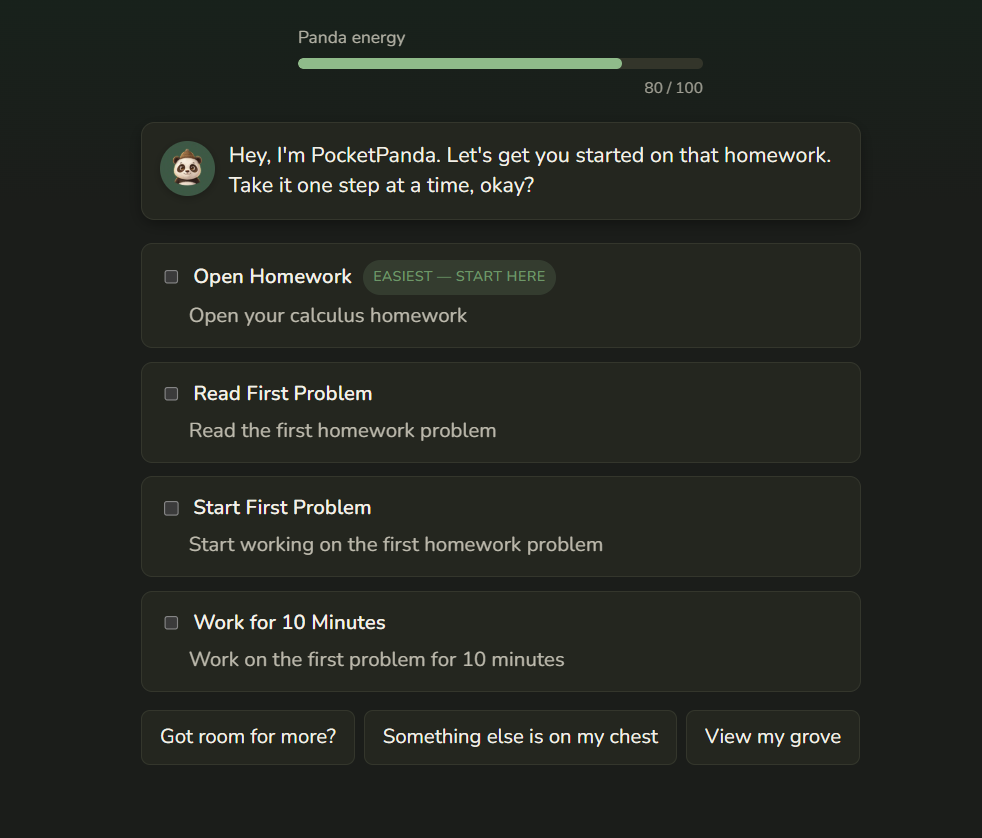Check the Open Homework checkbox

171,277
